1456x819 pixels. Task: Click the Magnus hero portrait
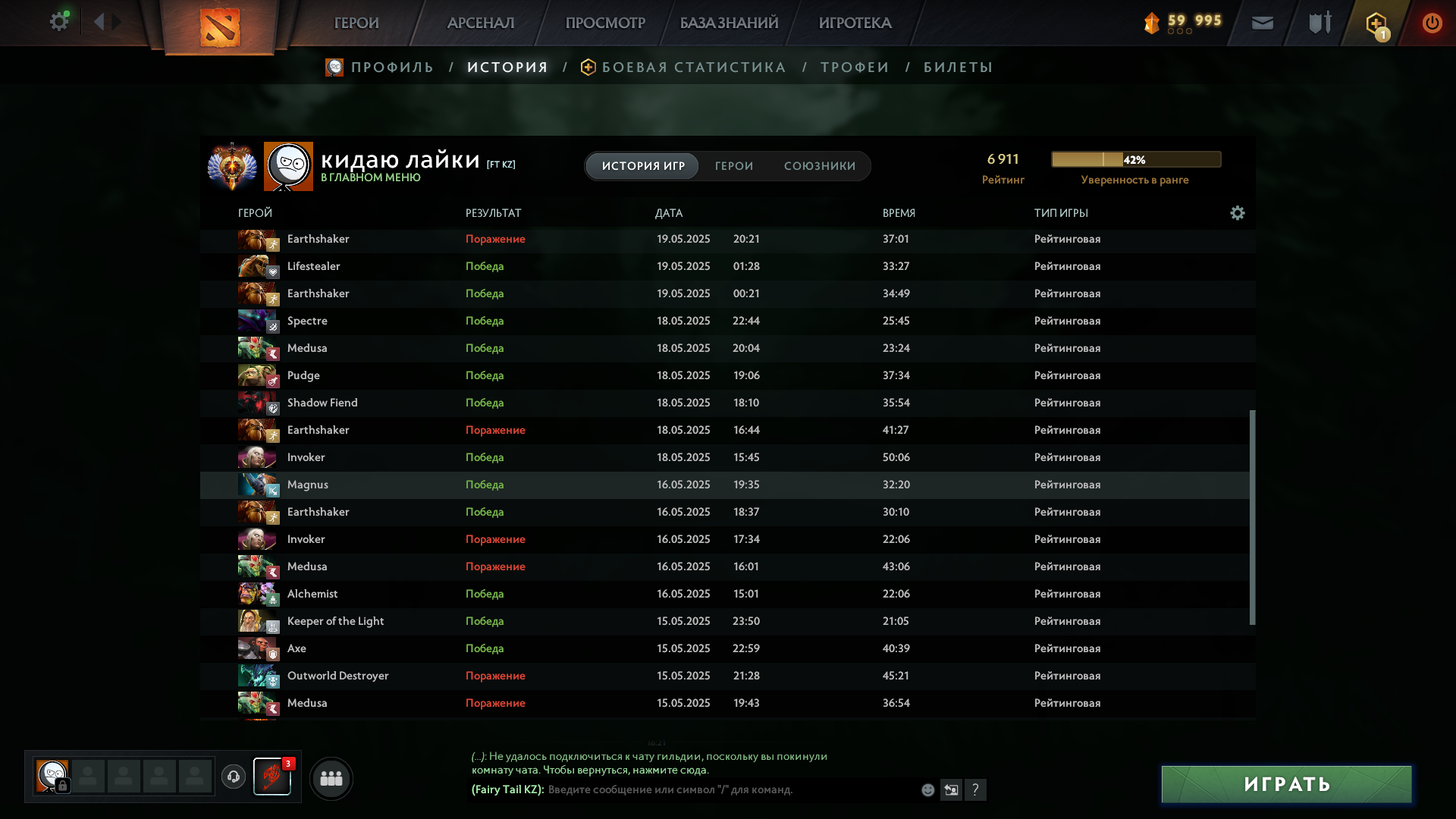point(257,485)
